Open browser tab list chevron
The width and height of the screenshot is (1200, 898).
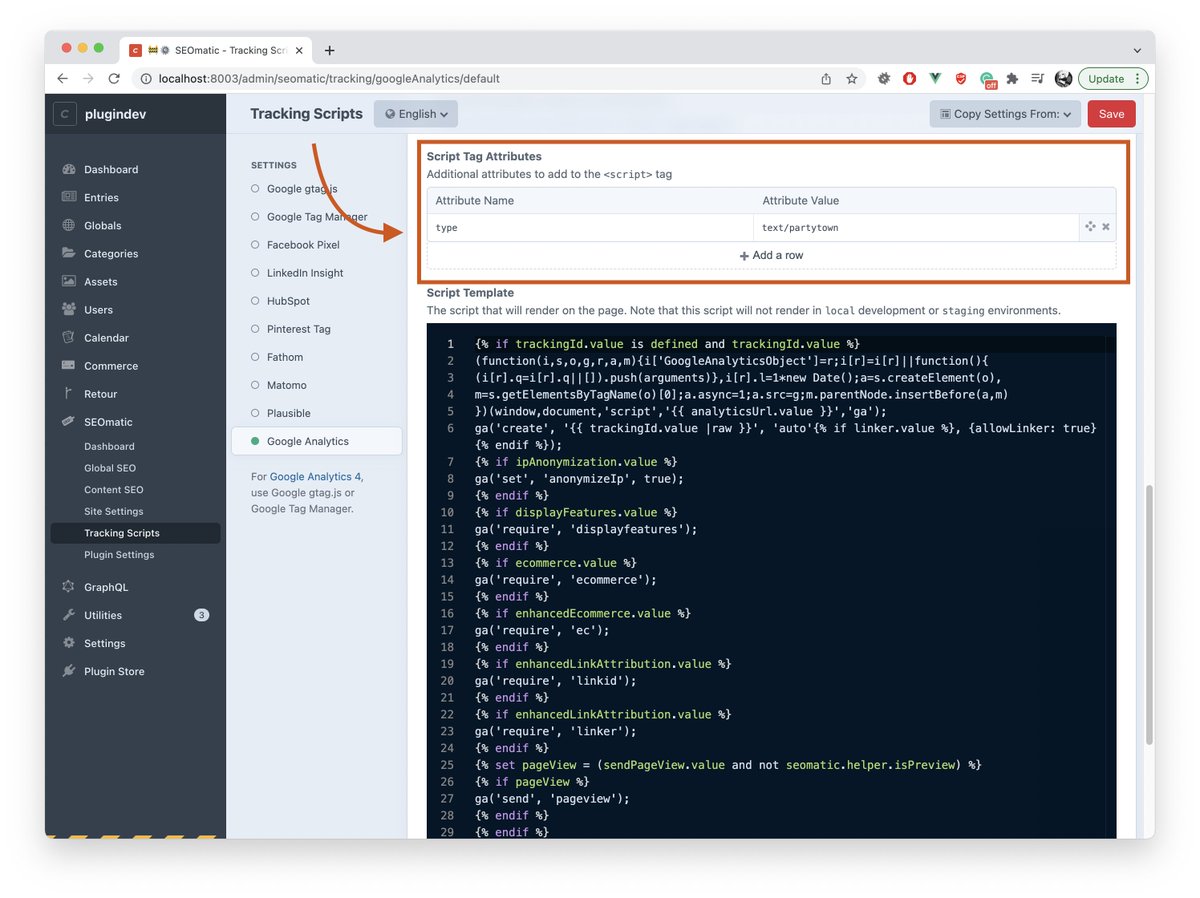tap(1137, 50)
